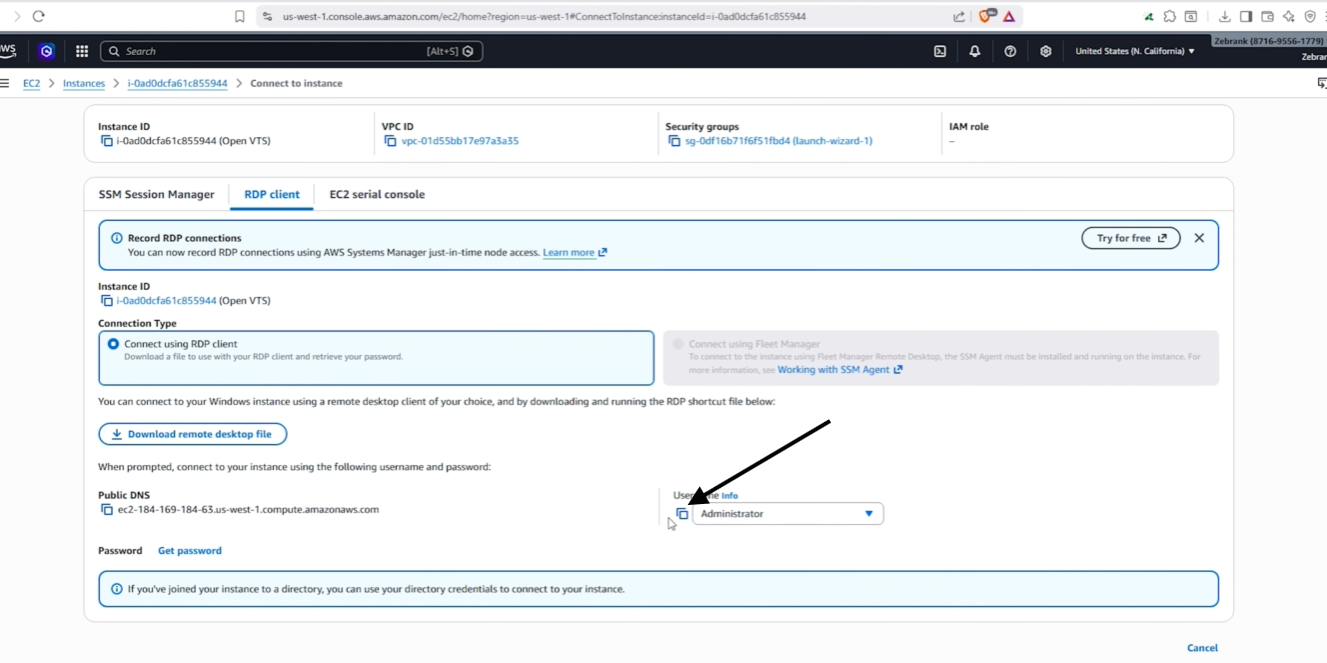The height and width of the screenshot is (663, 1327).
Task: Copy the security group ID
Action: 674,141
